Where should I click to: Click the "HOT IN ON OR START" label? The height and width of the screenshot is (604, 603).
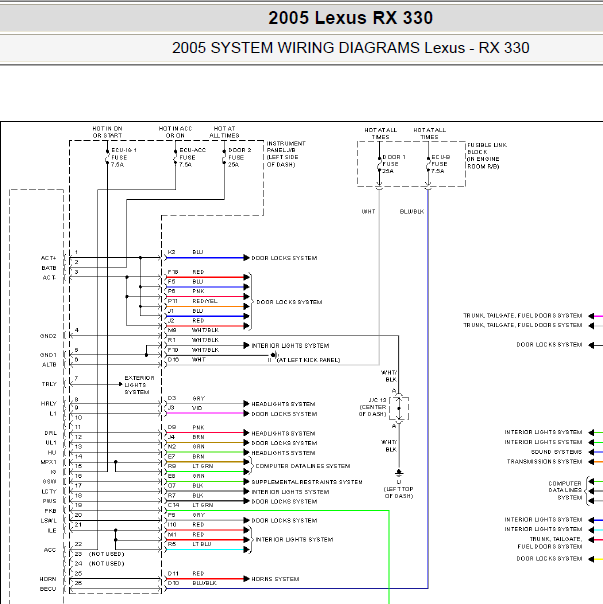[x=107, y=132]
